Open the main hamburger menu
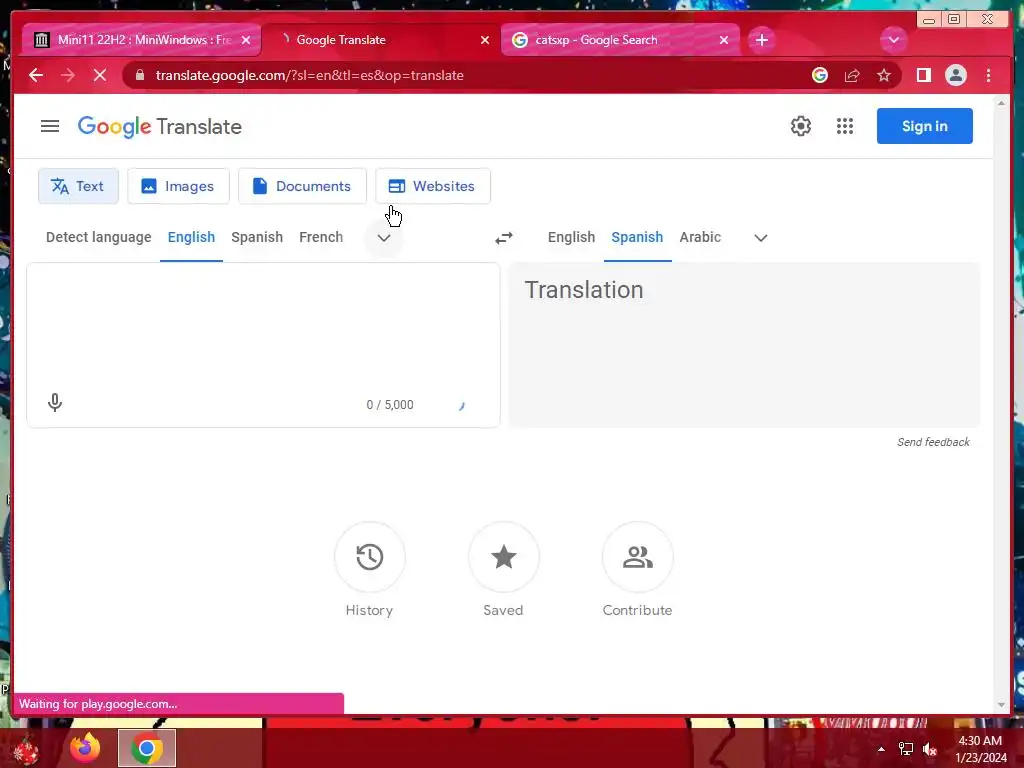Viewport: 1024px width, 768px height. [50, 126]
